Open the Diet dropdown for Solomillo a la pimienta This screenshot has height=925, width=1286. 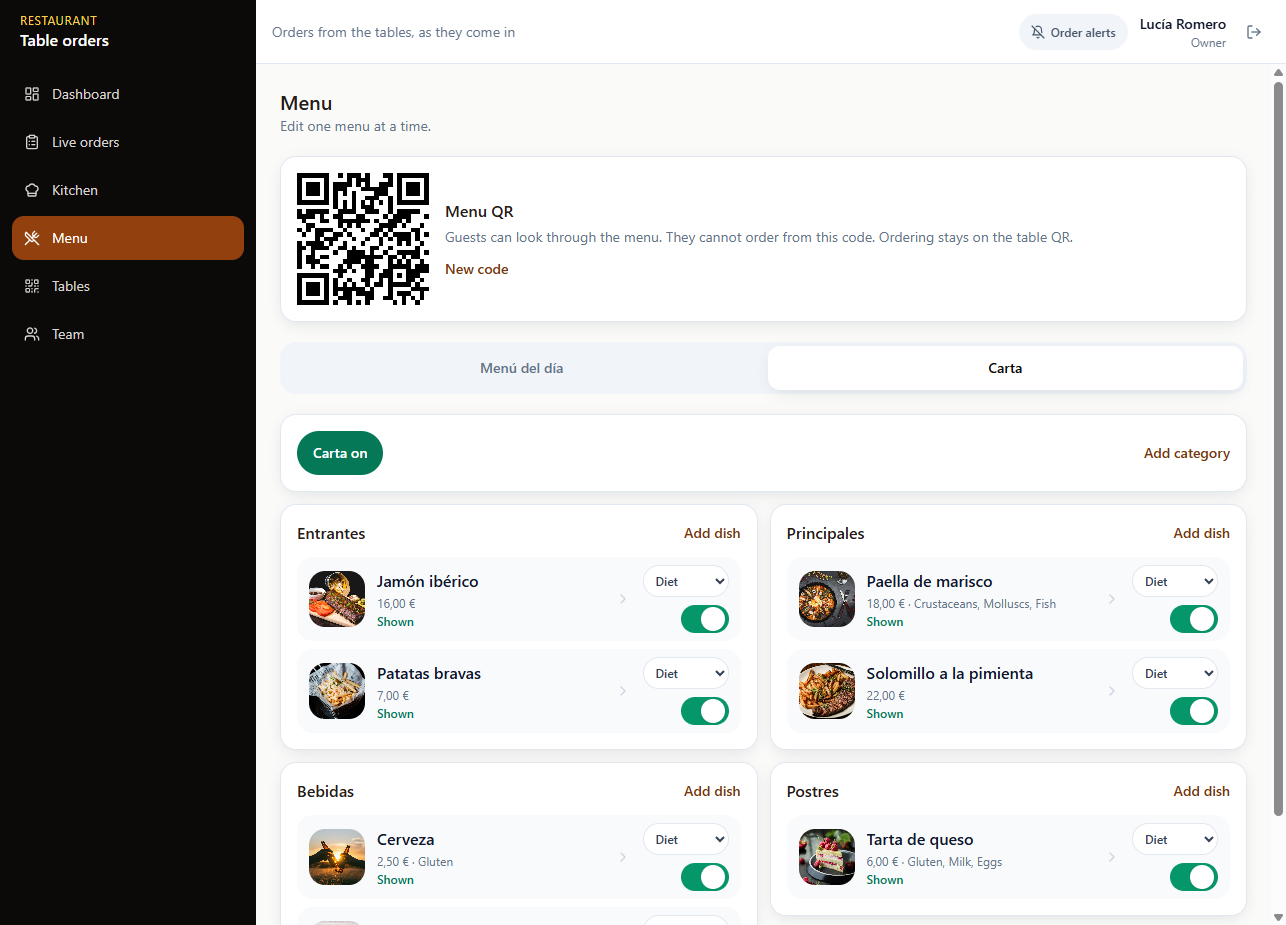[x=1175, y=673]
